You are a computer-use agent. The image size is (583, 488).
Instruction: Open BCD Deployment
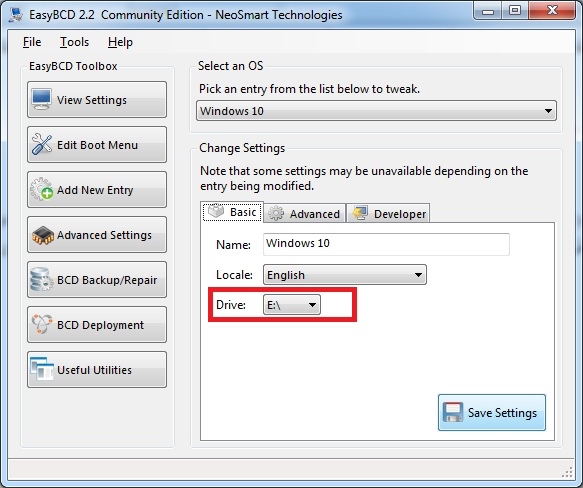(97, 325)
